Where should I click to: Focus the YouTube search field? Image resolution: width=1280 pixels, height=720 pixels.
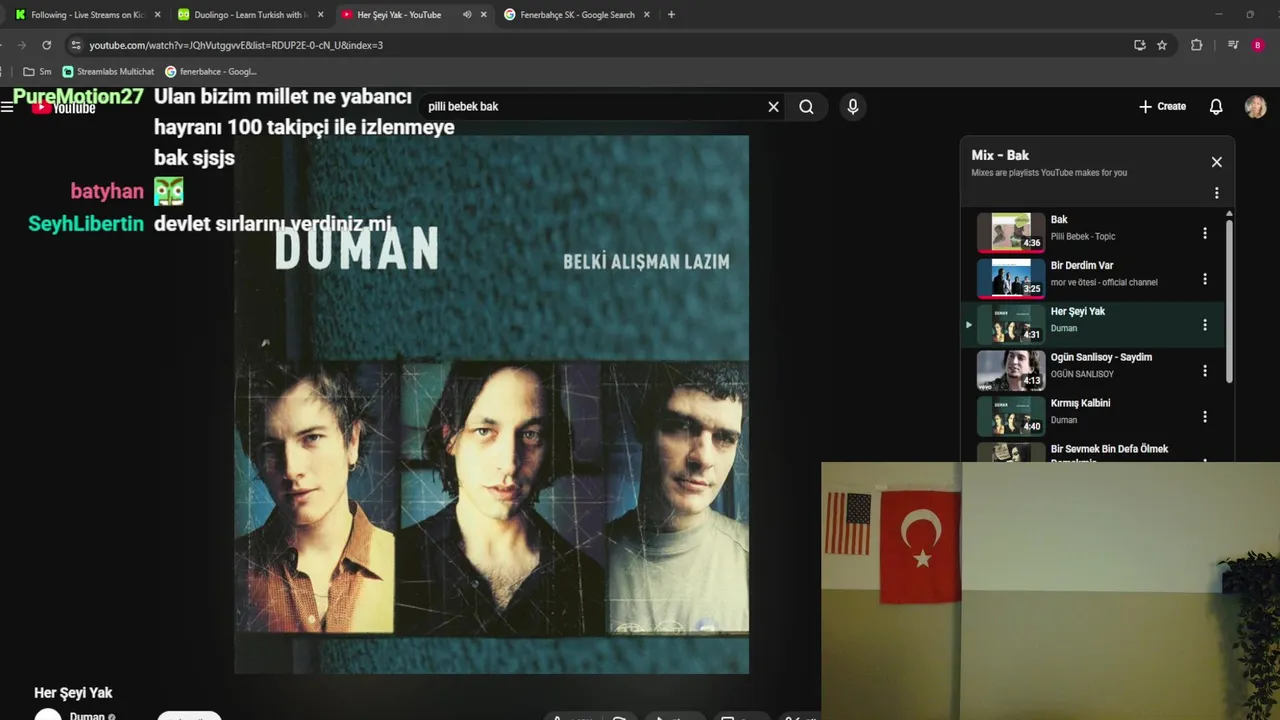590,106
